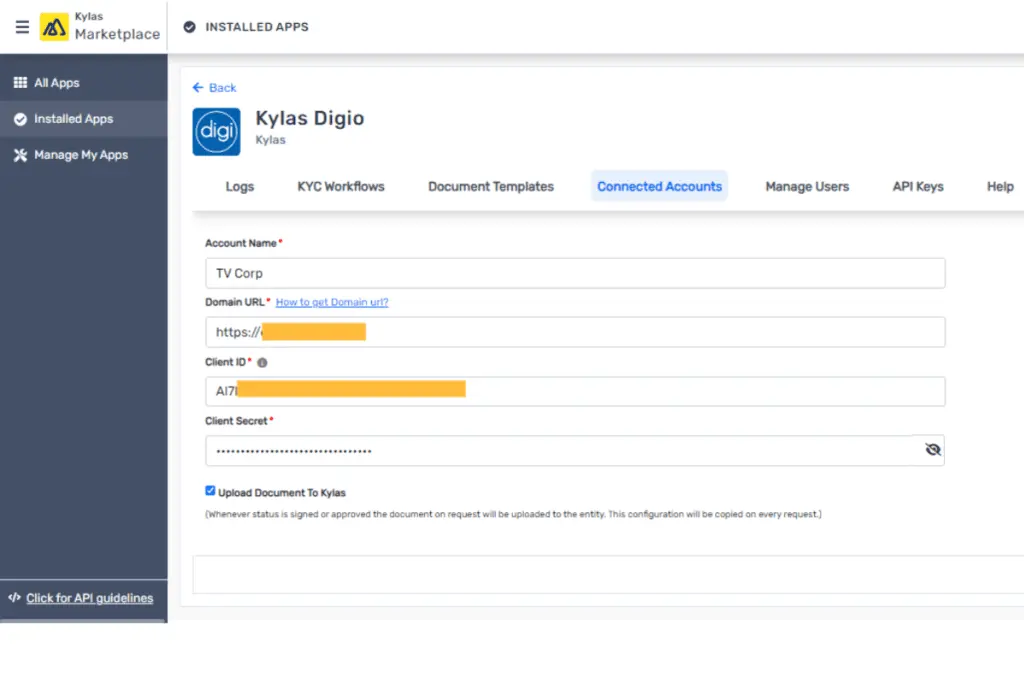Toggle Upload Document To Kylas checkbox

tap(210, 490)
